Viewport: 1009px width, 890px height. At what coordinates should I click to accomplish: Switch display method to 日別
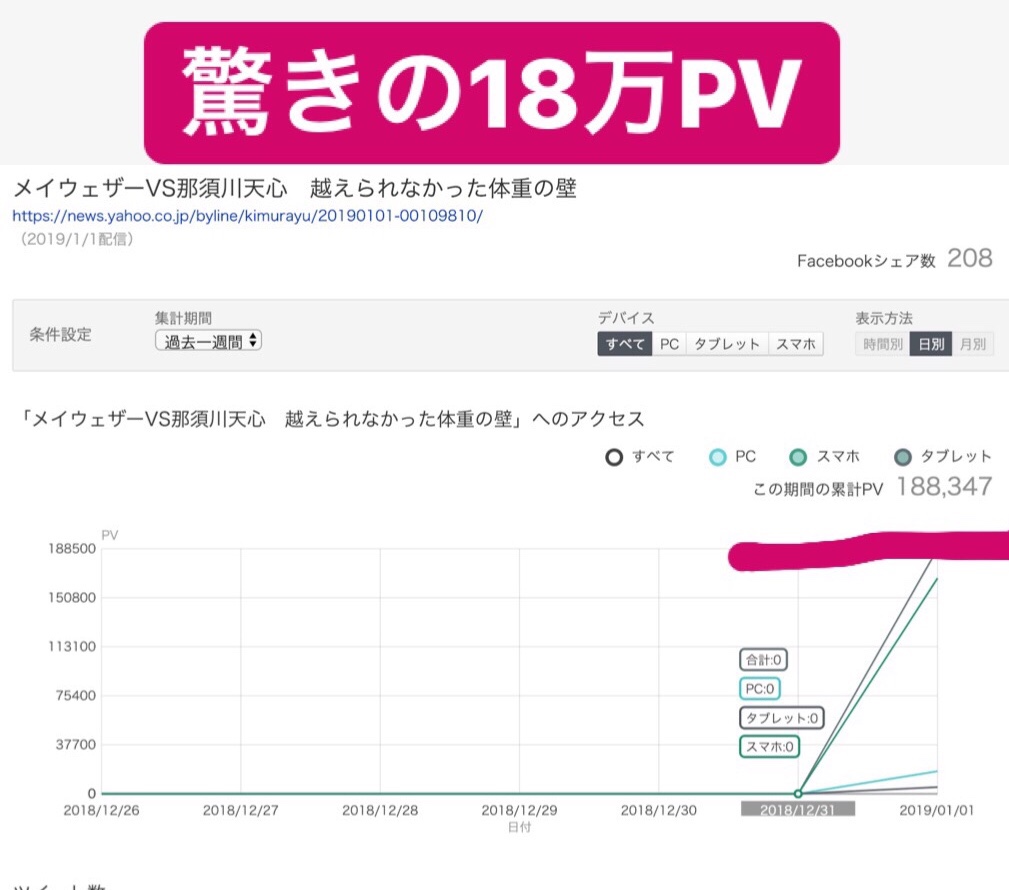click(930, 344)
